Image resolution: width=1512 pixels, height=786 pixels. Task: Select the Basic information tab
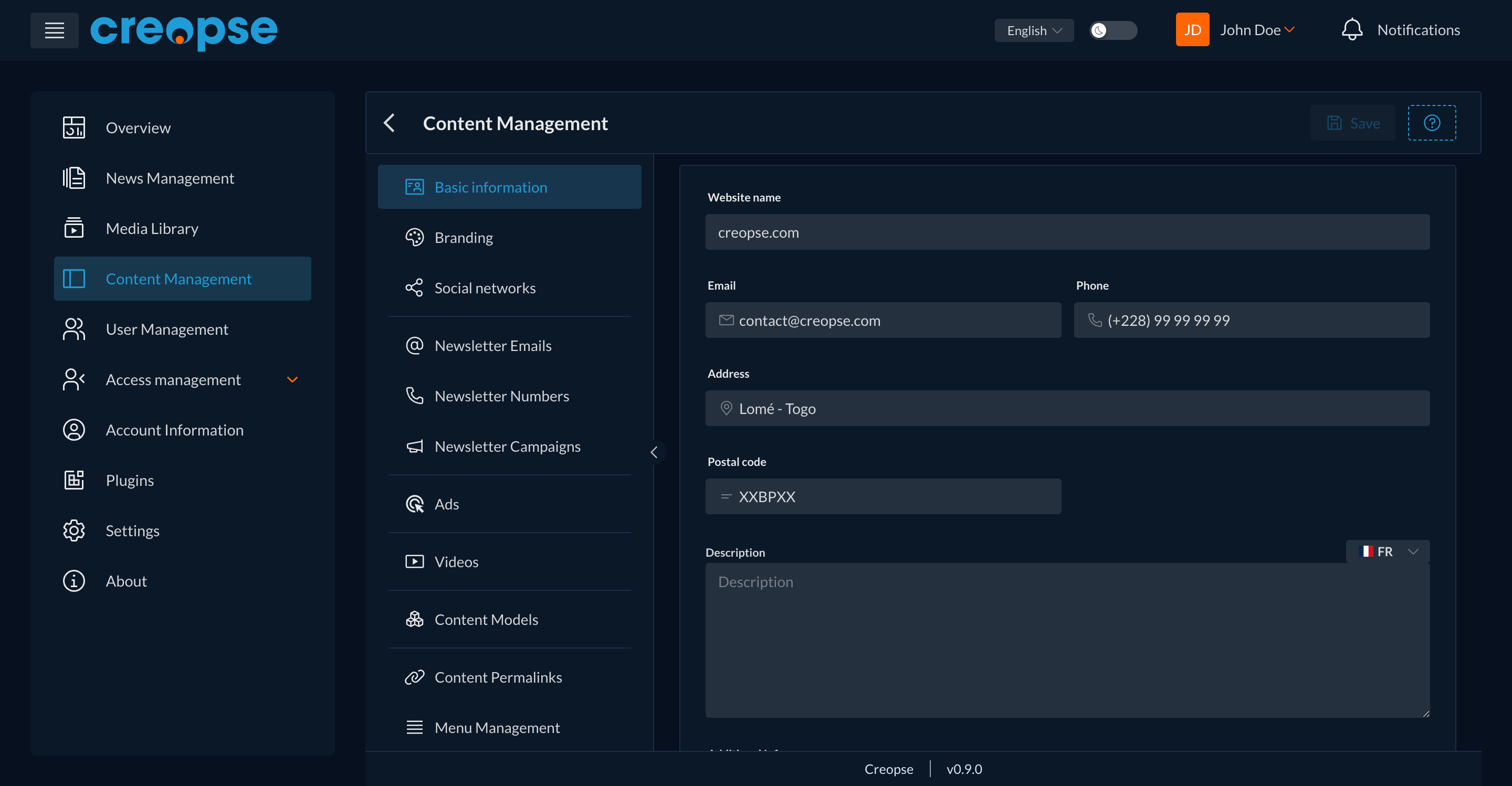[x=509, y=187]
